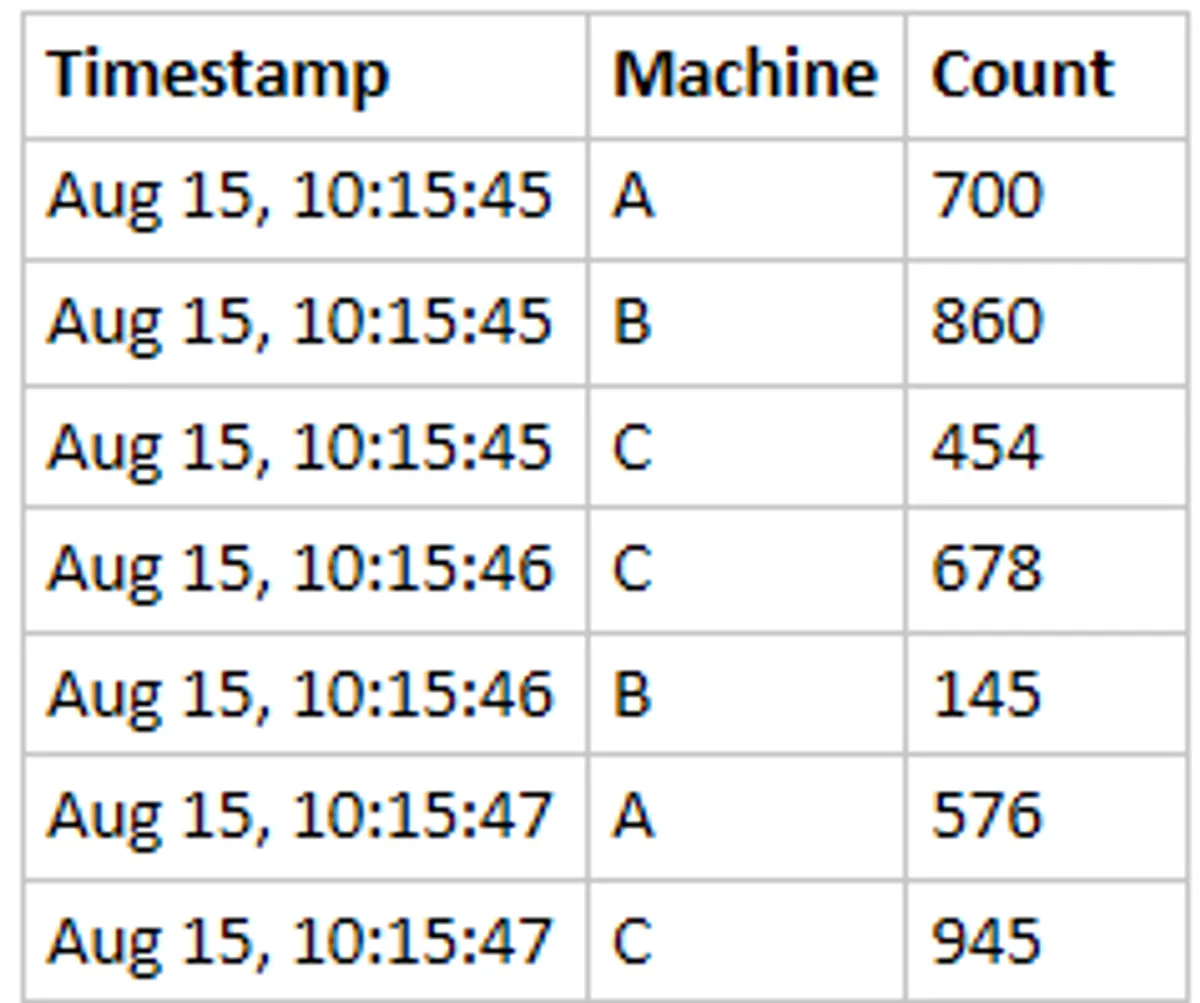Click Machine C in the 454 row
The width and height of the screenshot is (1200, 1003).
(x=633, y=446)
